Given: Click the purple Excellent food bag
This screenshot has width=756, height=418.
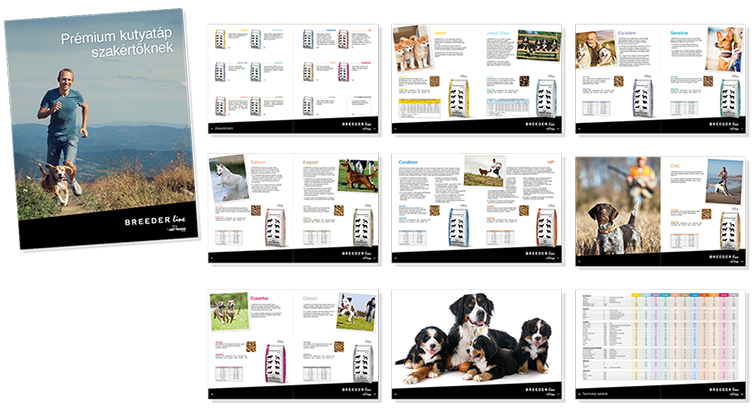Looking at the screenshot, I should click(x=643, y=98).
